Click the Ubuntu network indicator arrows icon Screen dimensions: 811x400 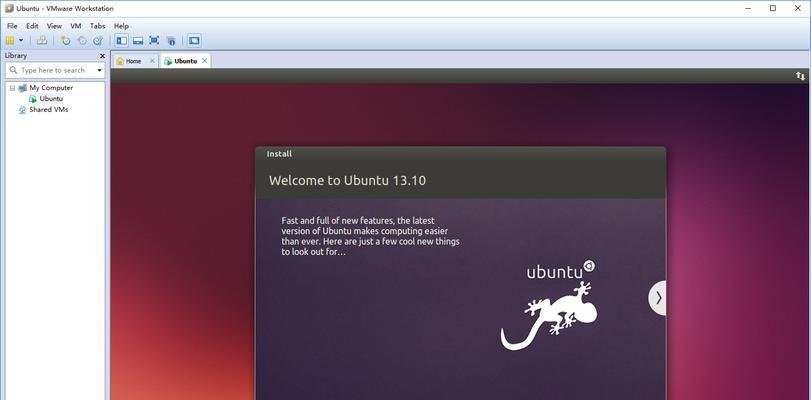pyautogui.click(x=800, y=76)
